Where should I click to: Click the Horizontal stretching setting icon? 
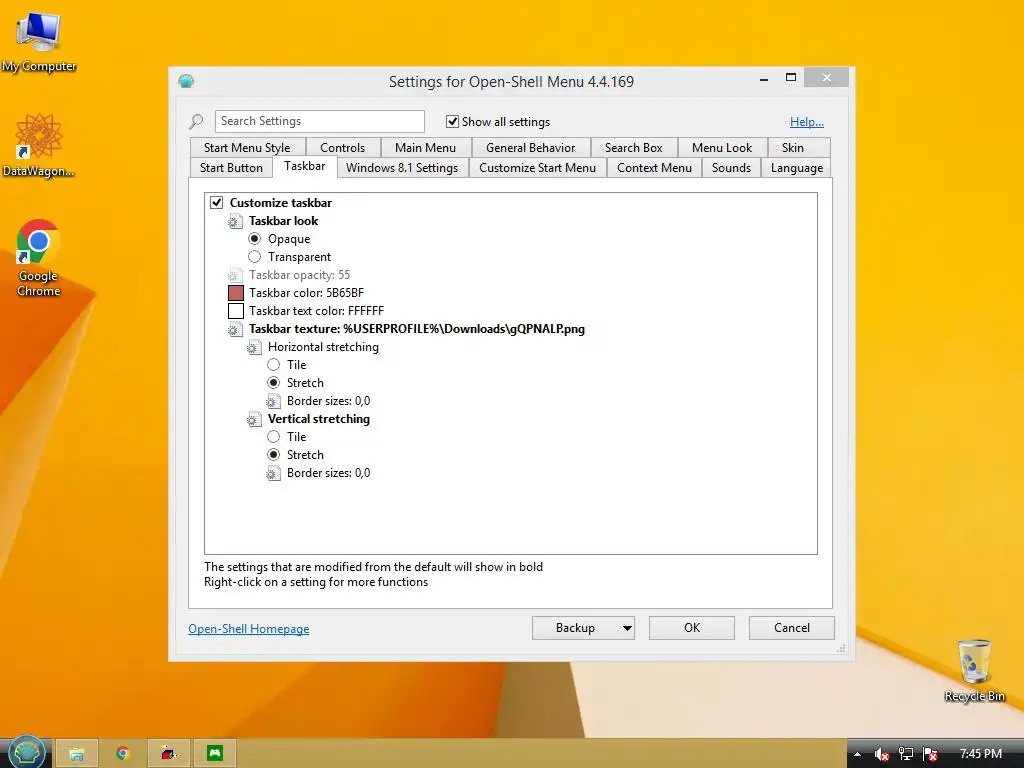click(254, 347)
